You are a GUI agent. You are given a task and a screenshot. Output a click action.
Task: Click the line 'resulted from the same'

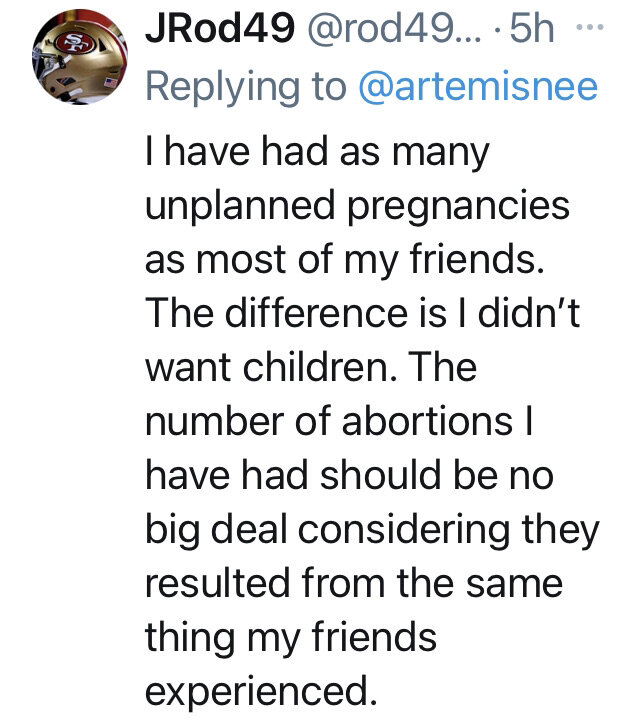(353, 581)
